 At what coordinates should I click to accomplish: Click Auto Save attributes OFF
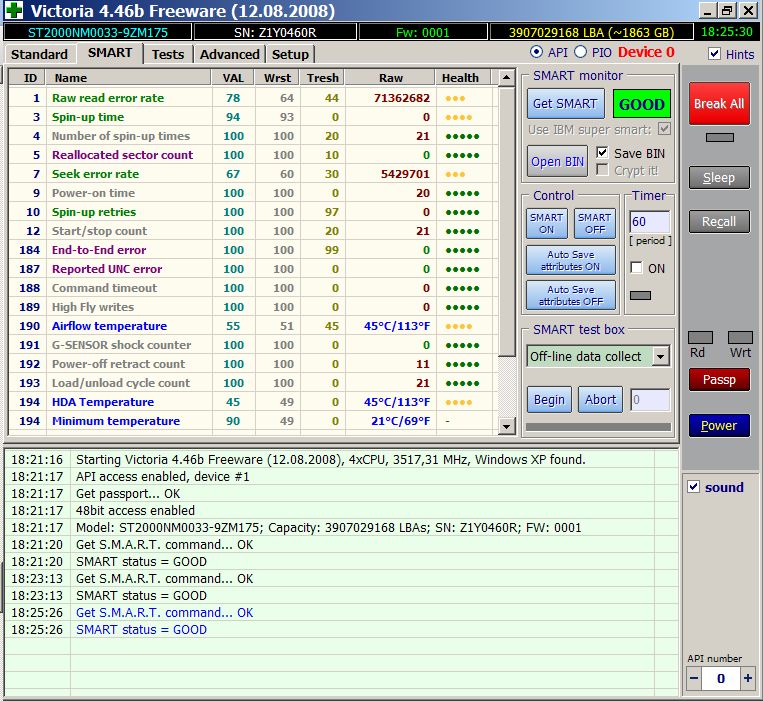[x=571, y=296]
